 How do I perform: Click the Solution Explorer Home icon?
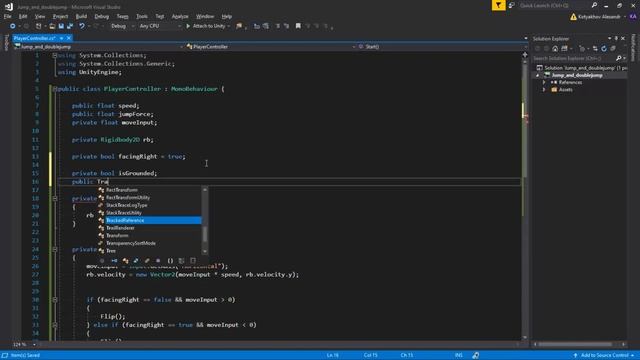click(x=555, y=49)
